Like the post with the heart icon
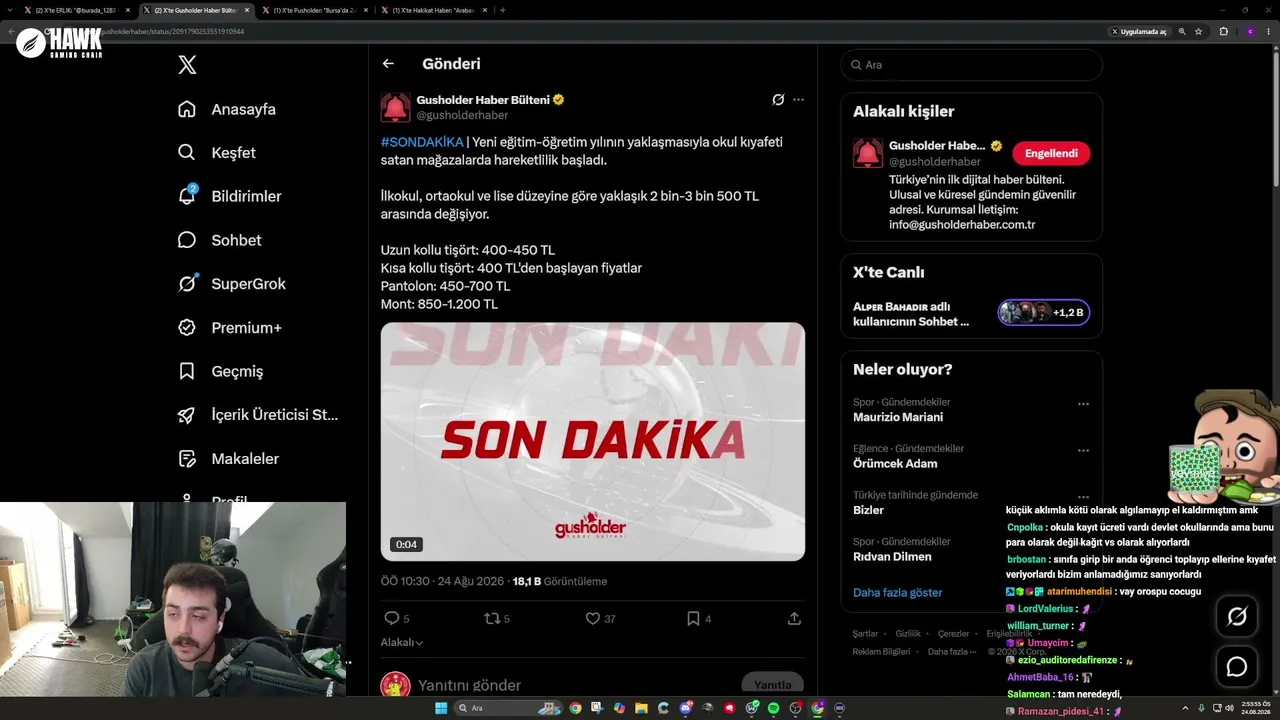1280x720 pixels. [592, 619]
